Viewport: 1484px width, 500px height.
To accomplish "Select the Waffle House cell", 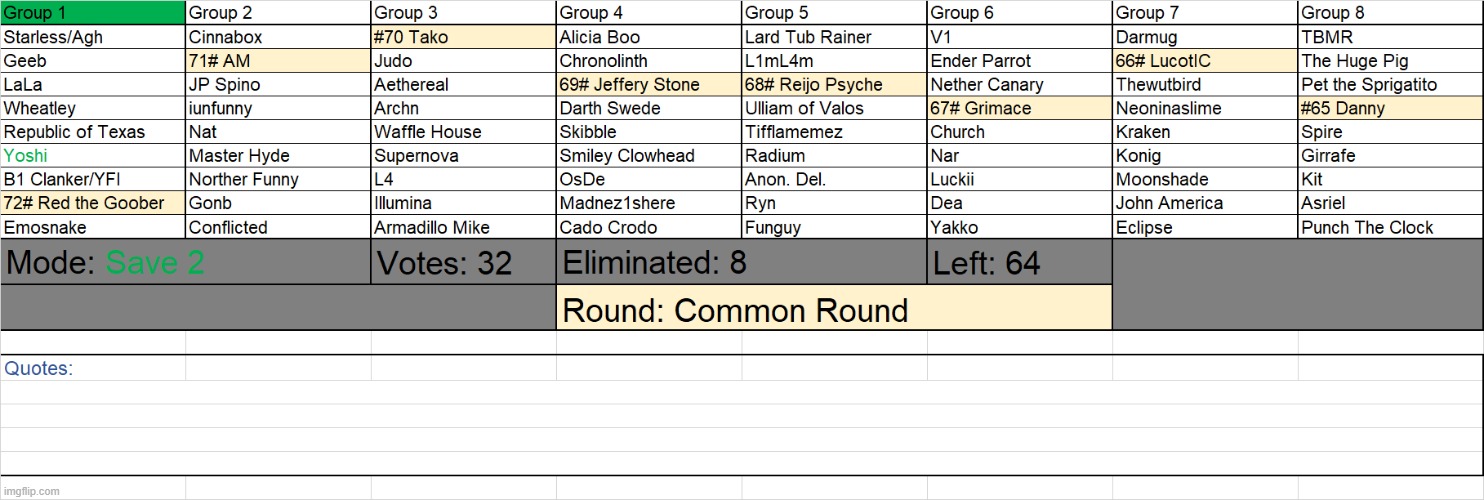I will click(464, 132).
